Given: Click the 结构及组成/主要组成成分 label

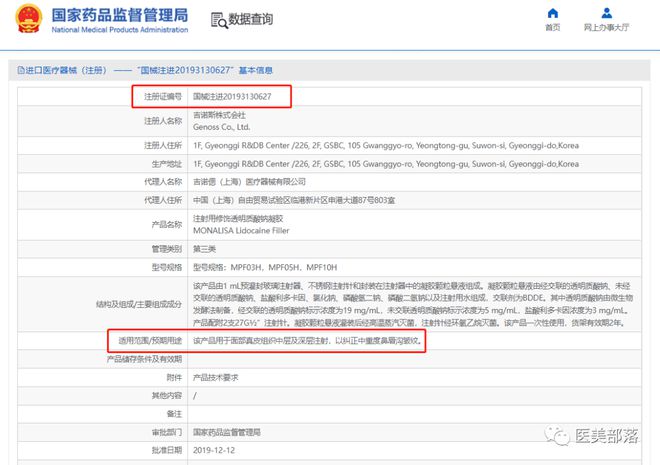Looking at the screenshot, I should tap(139, 304).
